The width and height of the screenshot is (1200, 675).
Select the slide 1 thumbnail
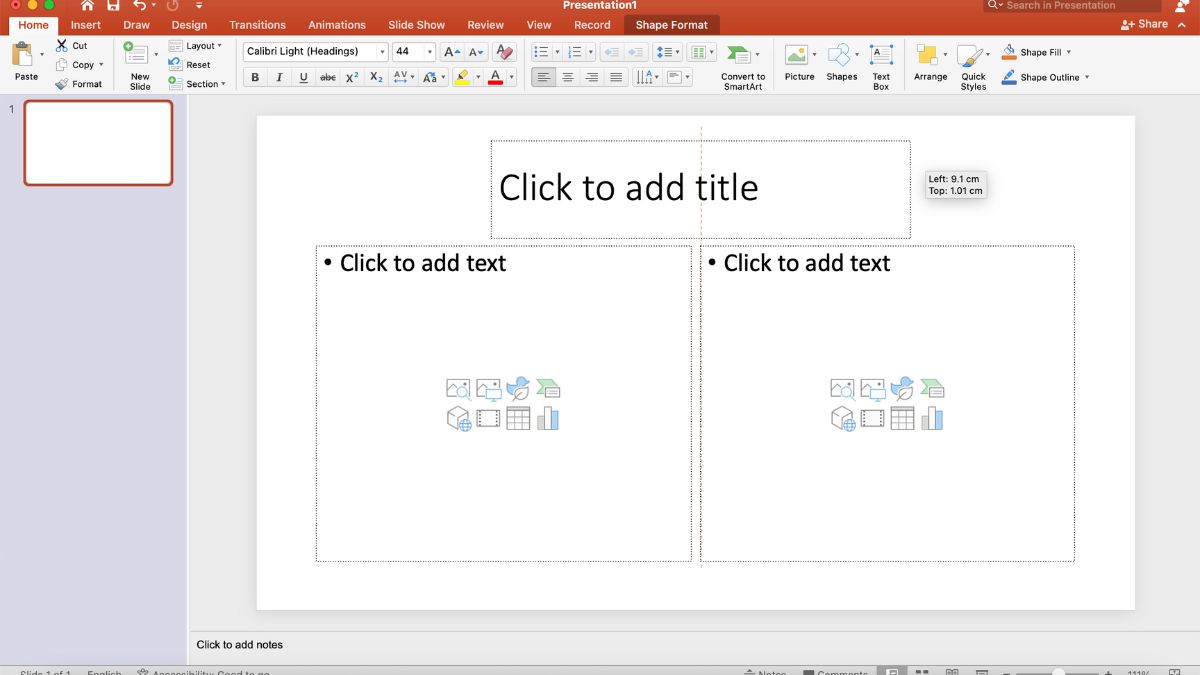tap(98, 143)
